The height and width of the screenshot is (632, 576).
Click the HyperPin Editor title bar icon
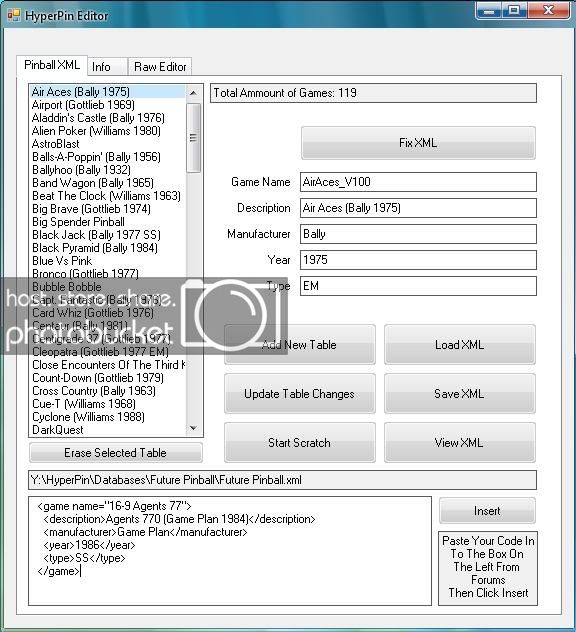[x=14, y=15]
